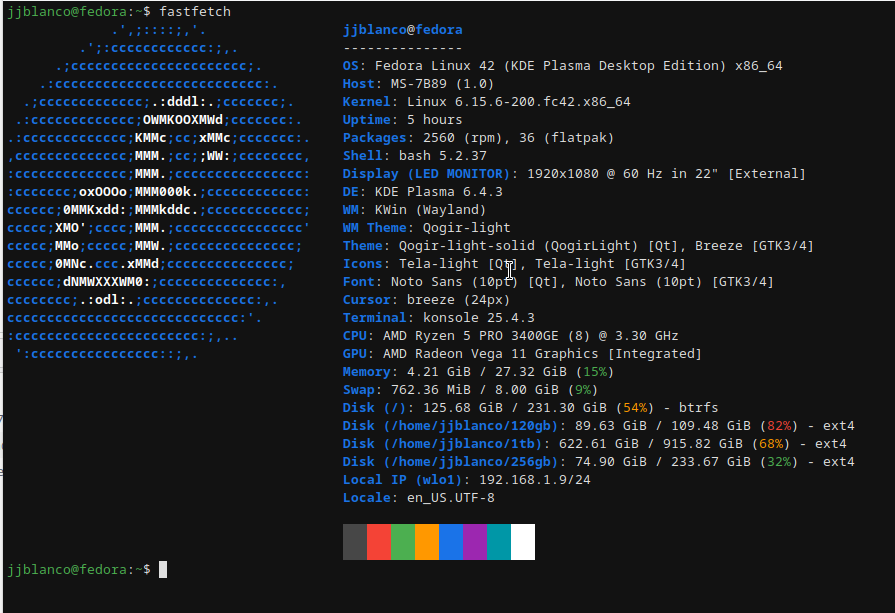This screenshot has width=895, height=613.
Task: Click the Display 1920x1080 line
Action: point(574,174)
